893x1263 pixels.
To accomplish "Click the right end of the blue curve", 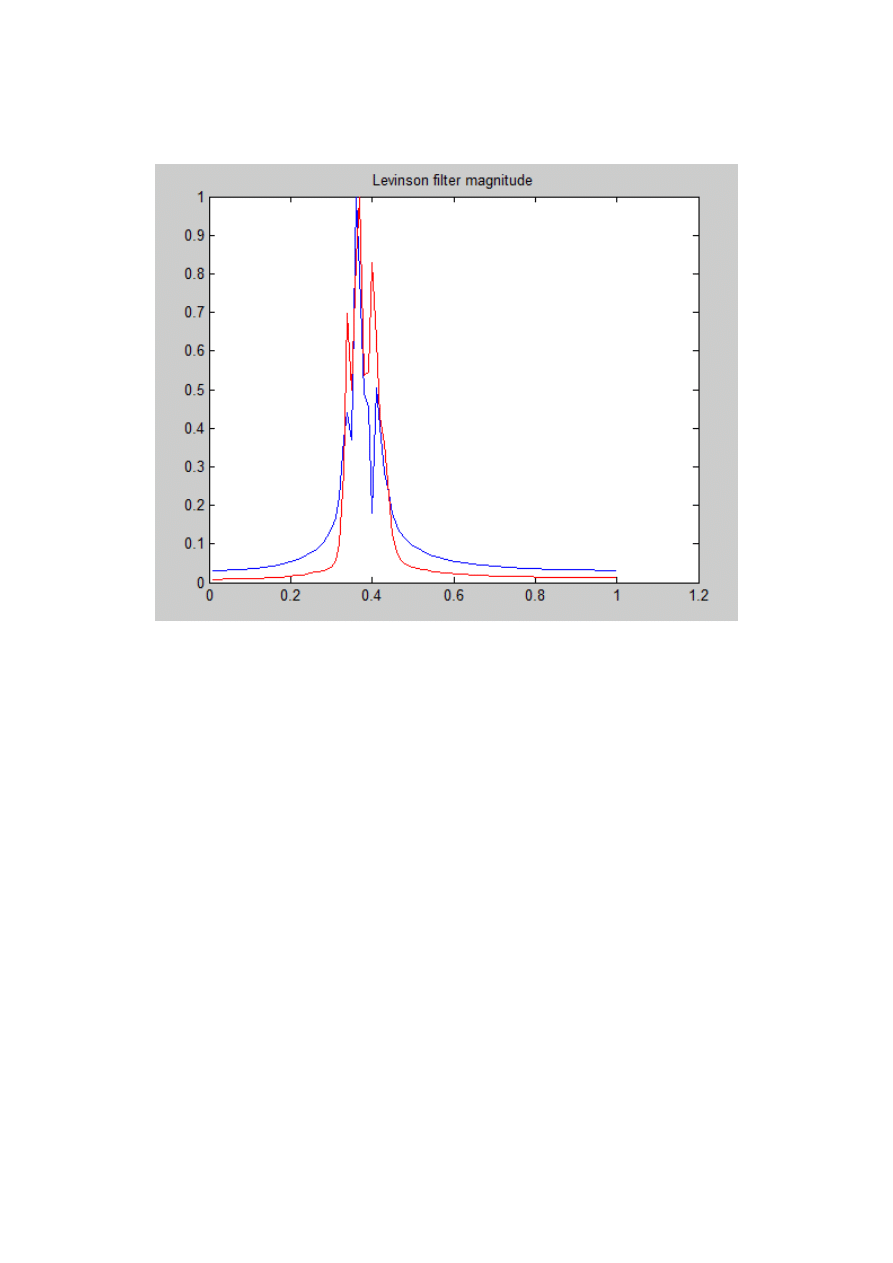I will point(615,571).
